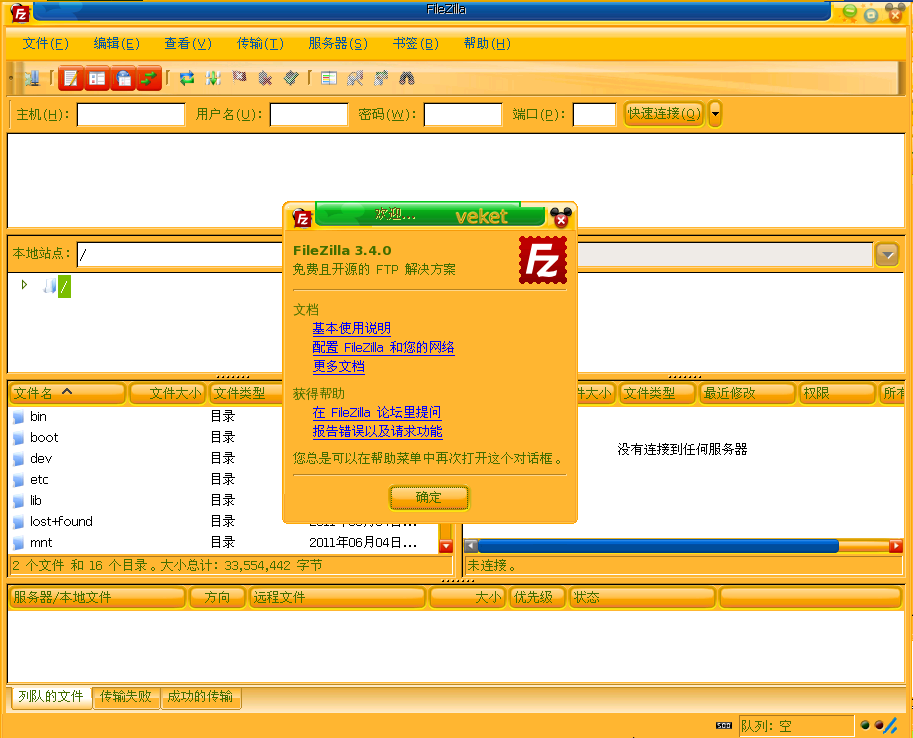Open the 查看(V) menu
Image resolution: width=913 pixels, height=738 pixels.
187,44
